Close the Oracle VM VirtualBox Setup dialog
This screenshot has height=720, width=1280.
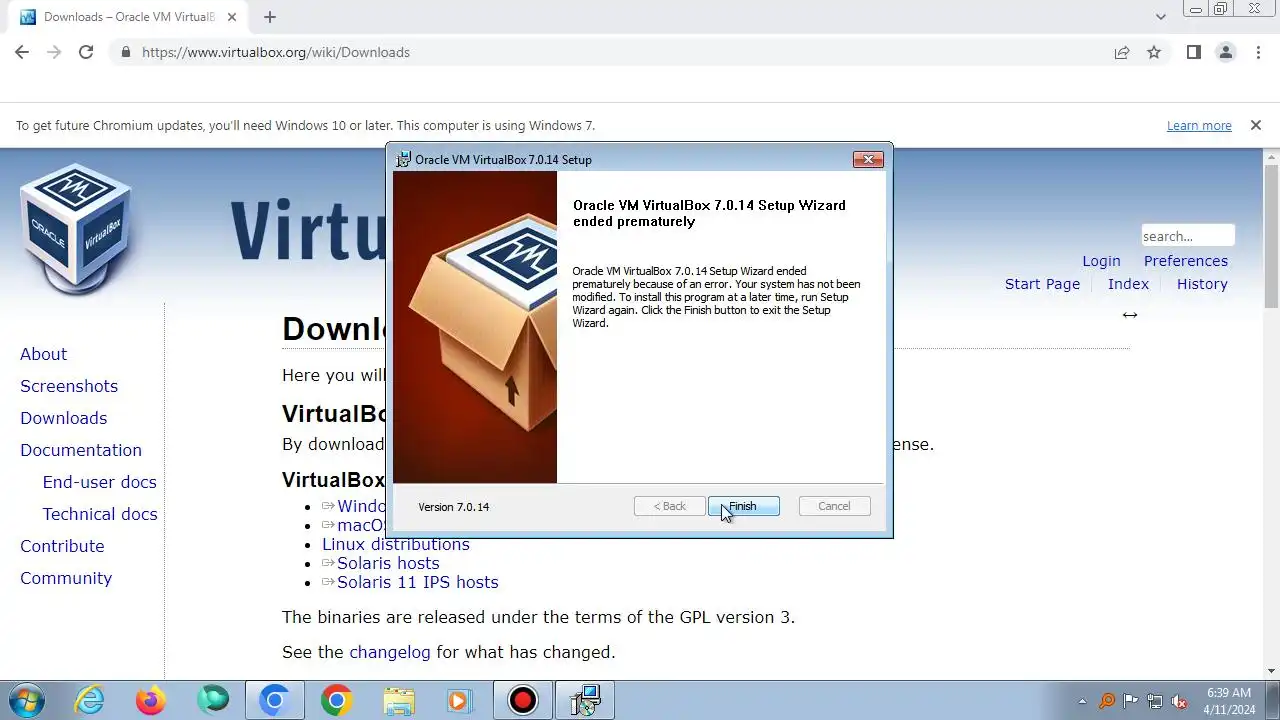pyautogui.click(x=867, y=159)
